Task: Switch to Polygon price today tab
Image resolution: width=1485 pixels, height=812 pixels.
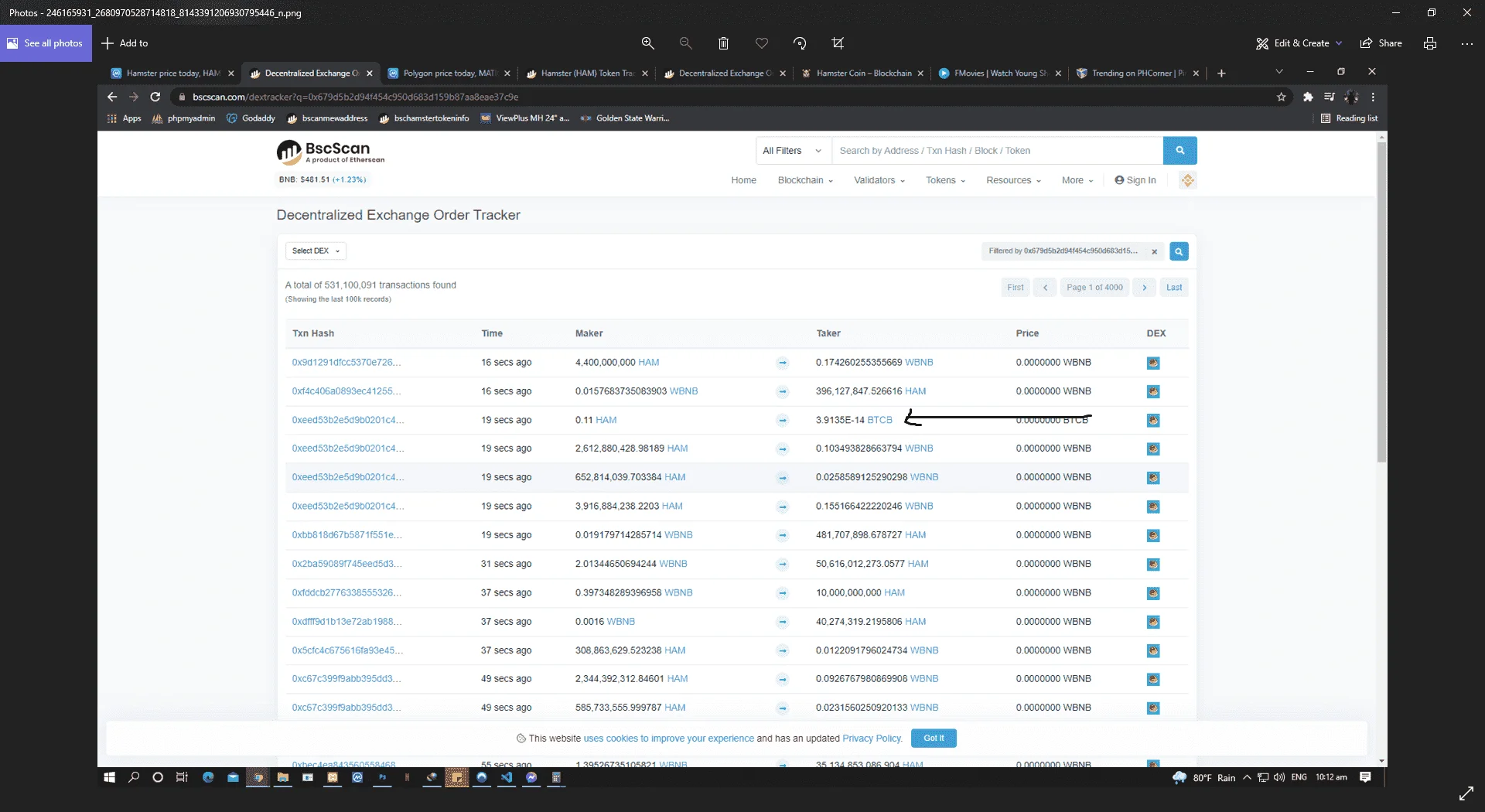Action: click(x=449, y=73)
